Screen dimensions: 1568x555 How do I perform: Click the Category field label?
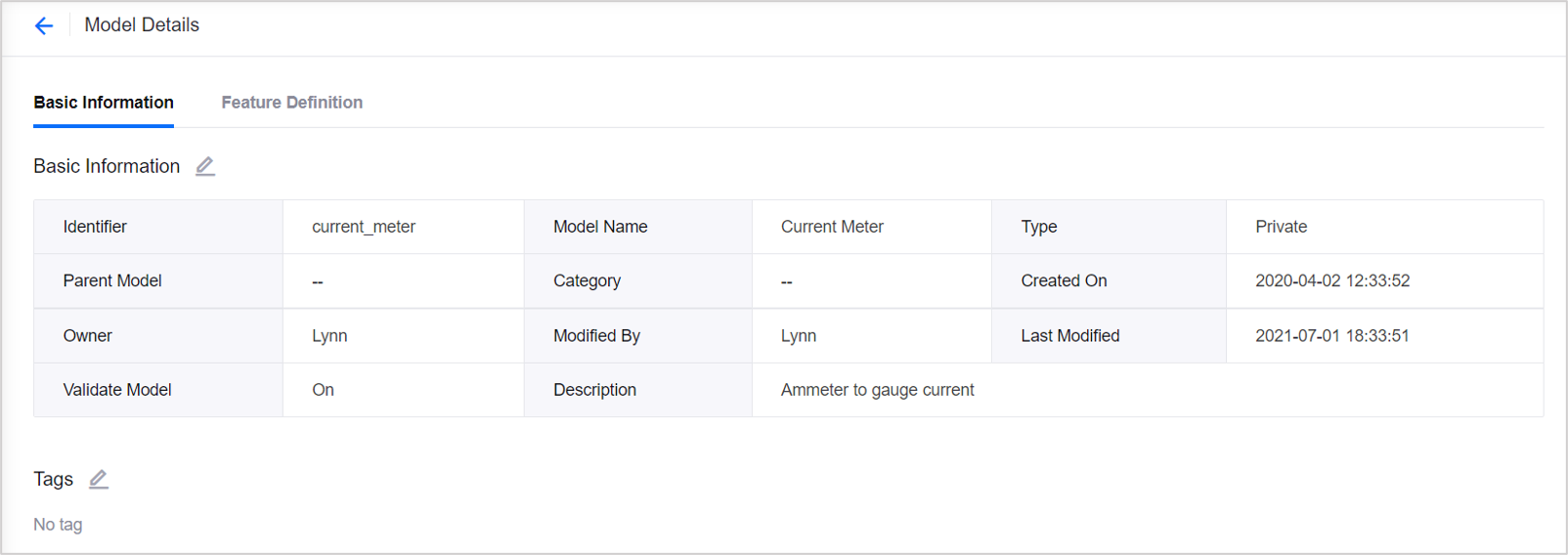587,281
